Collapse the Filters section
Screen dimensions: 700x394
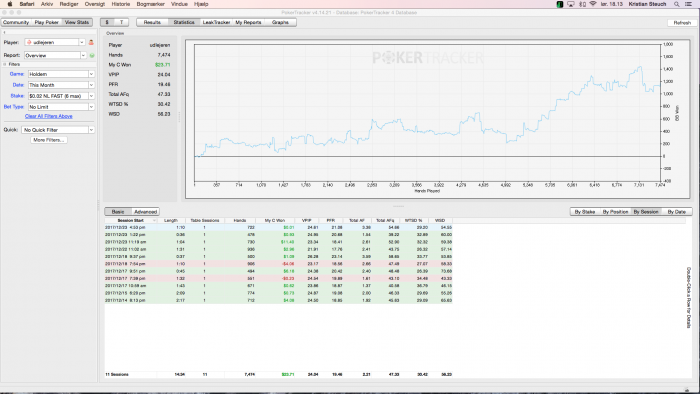click(5, 64)
